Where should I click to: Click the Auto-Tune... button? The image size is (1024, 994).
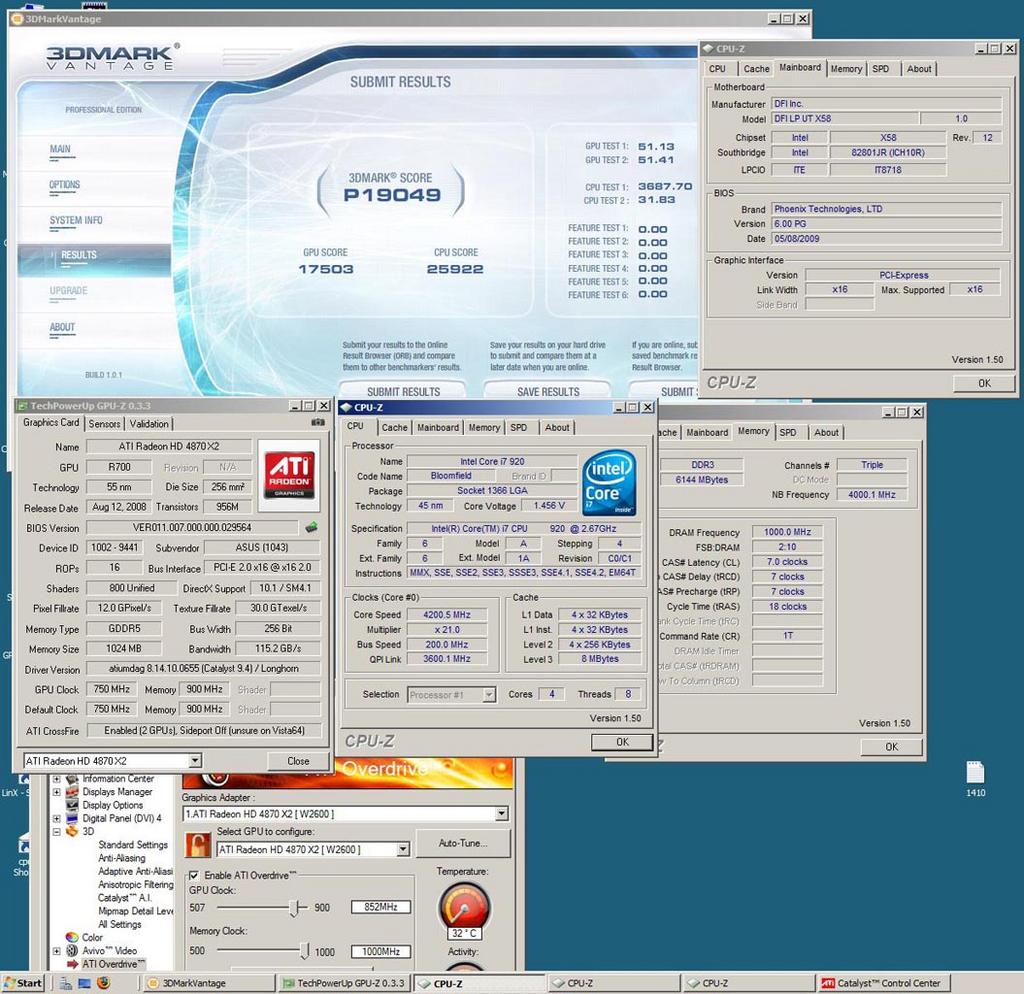[463, 843]
